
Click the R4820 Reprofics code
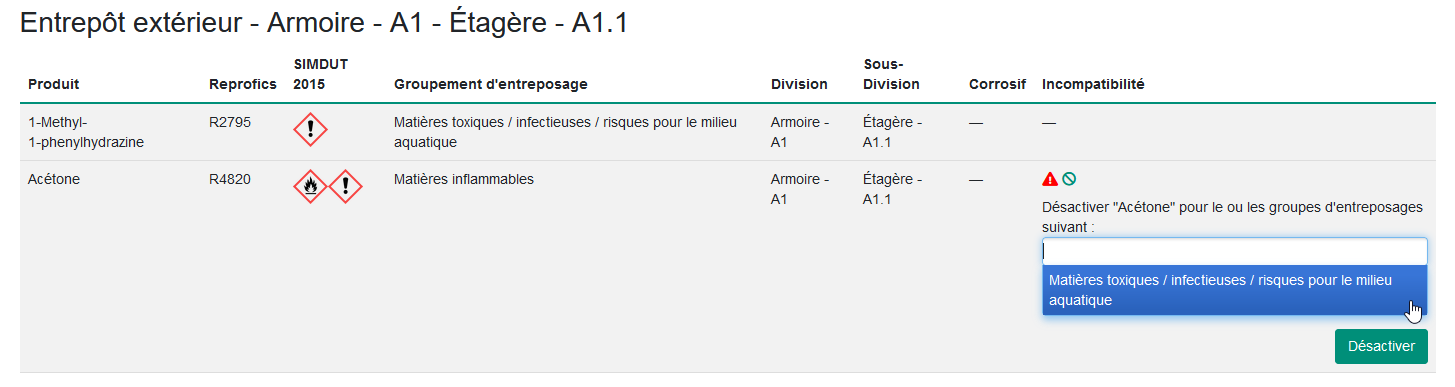click(230, 180)
